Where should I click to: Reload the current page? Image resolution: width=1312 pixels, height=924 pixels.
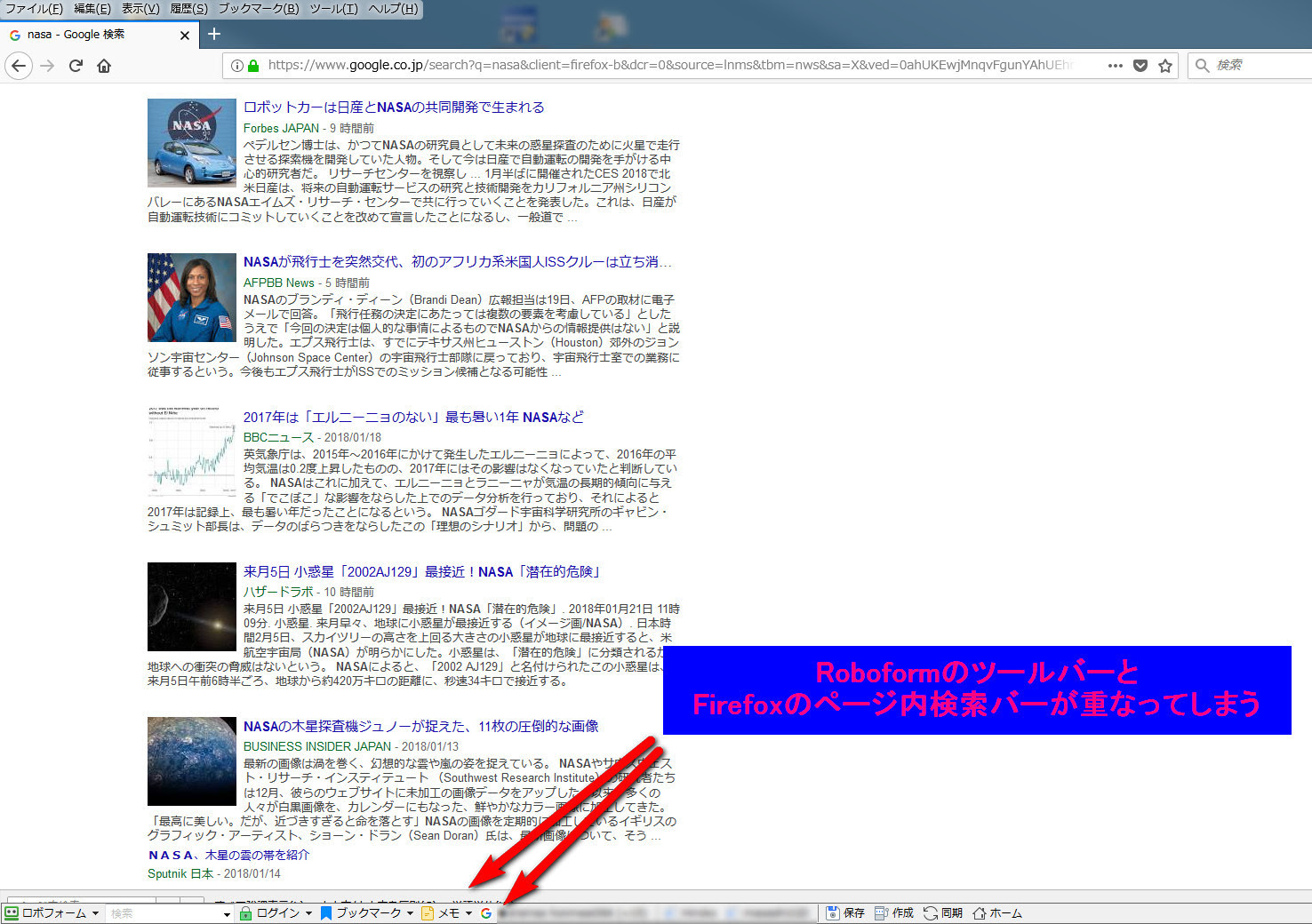76,66
